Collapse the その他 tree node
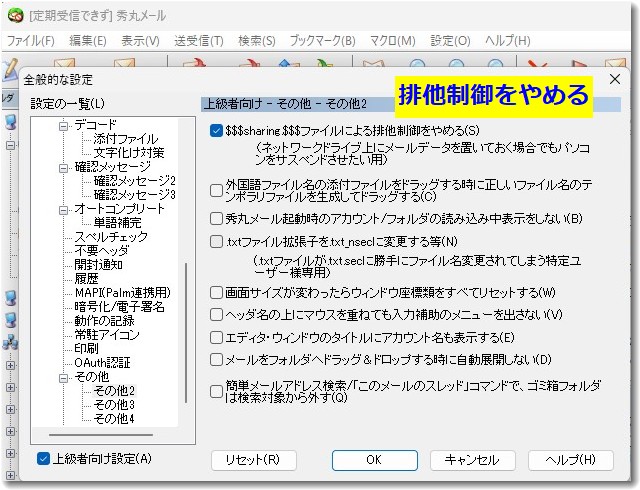Image resolution: width=640 pixels, height=490 pixels. click(x=63, y=378)
